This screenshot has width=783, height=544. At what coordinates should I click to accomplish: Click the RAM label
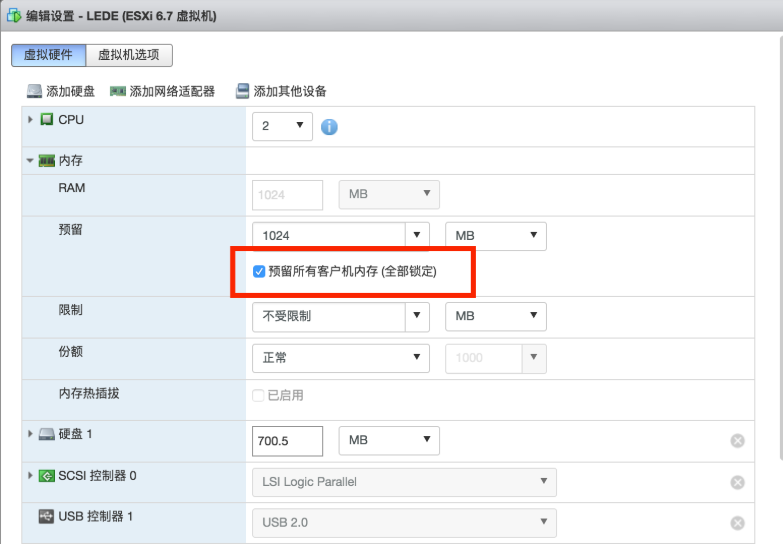click(72, 188)
